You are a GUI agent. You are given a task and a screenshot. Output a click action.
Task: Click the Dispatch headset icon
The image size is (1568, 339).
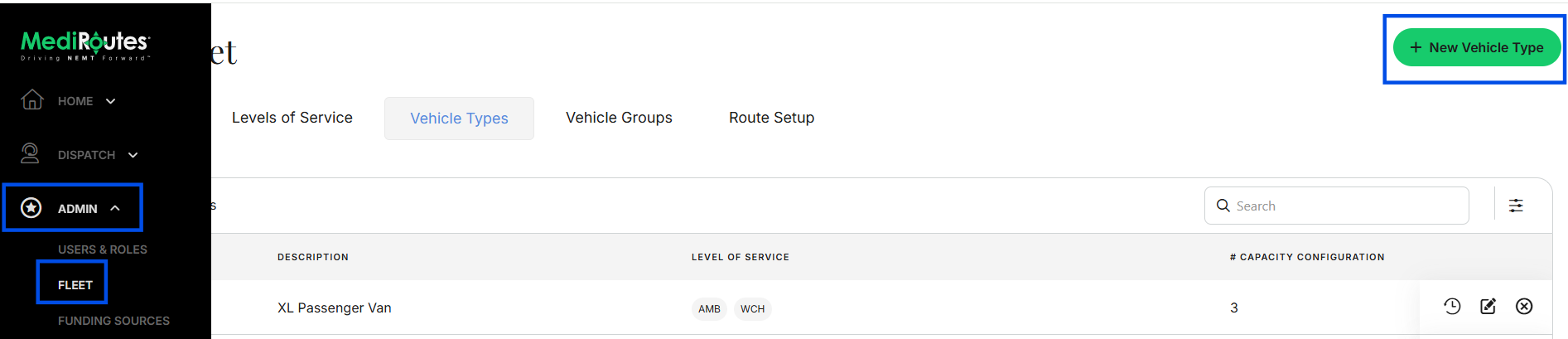(31, 153)
